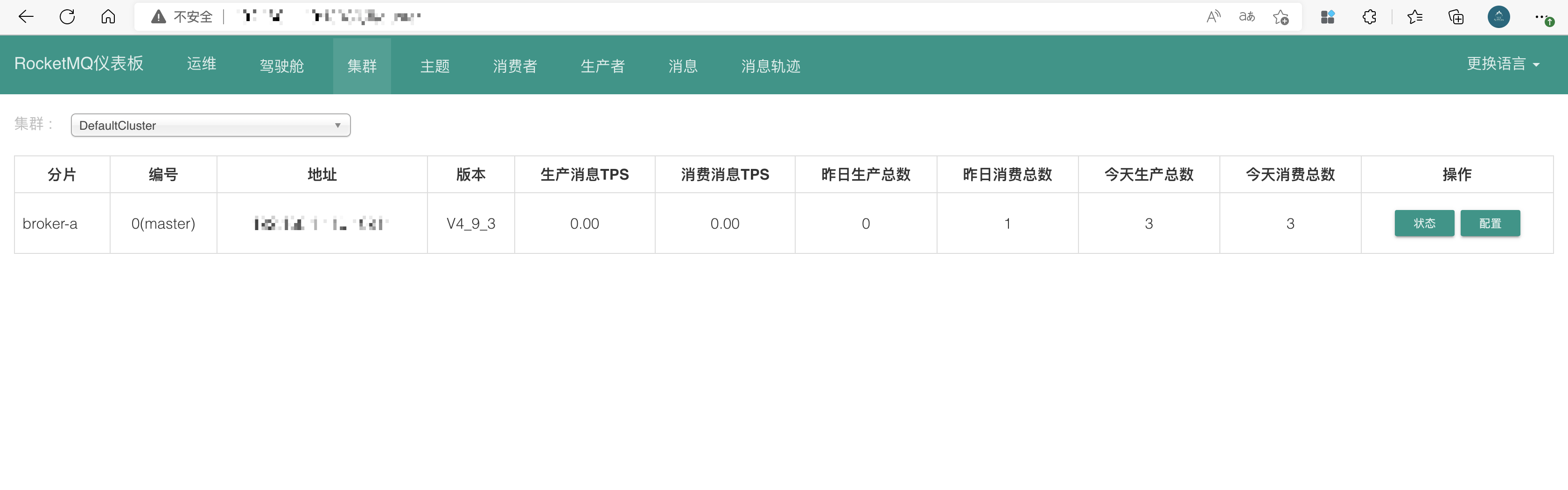The image size is (1568, 490).
Task: Refresh the current page
Action: pos(68,16)
